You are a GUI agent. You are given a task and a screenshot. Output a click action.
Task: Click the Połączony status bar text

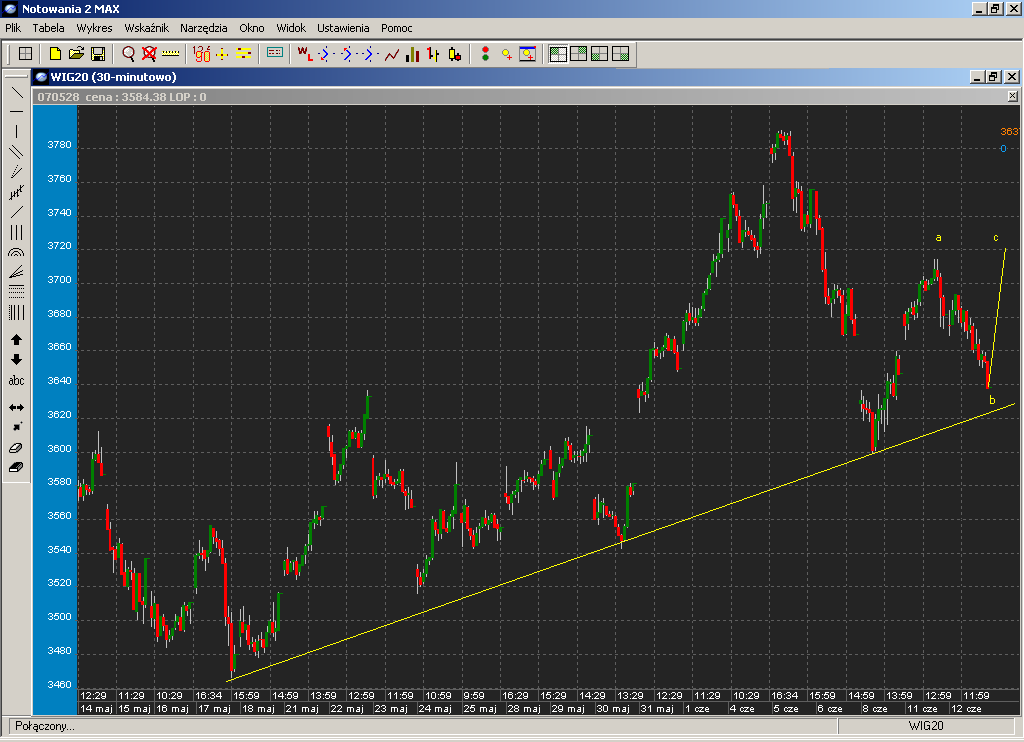click(x=44, y=726)
